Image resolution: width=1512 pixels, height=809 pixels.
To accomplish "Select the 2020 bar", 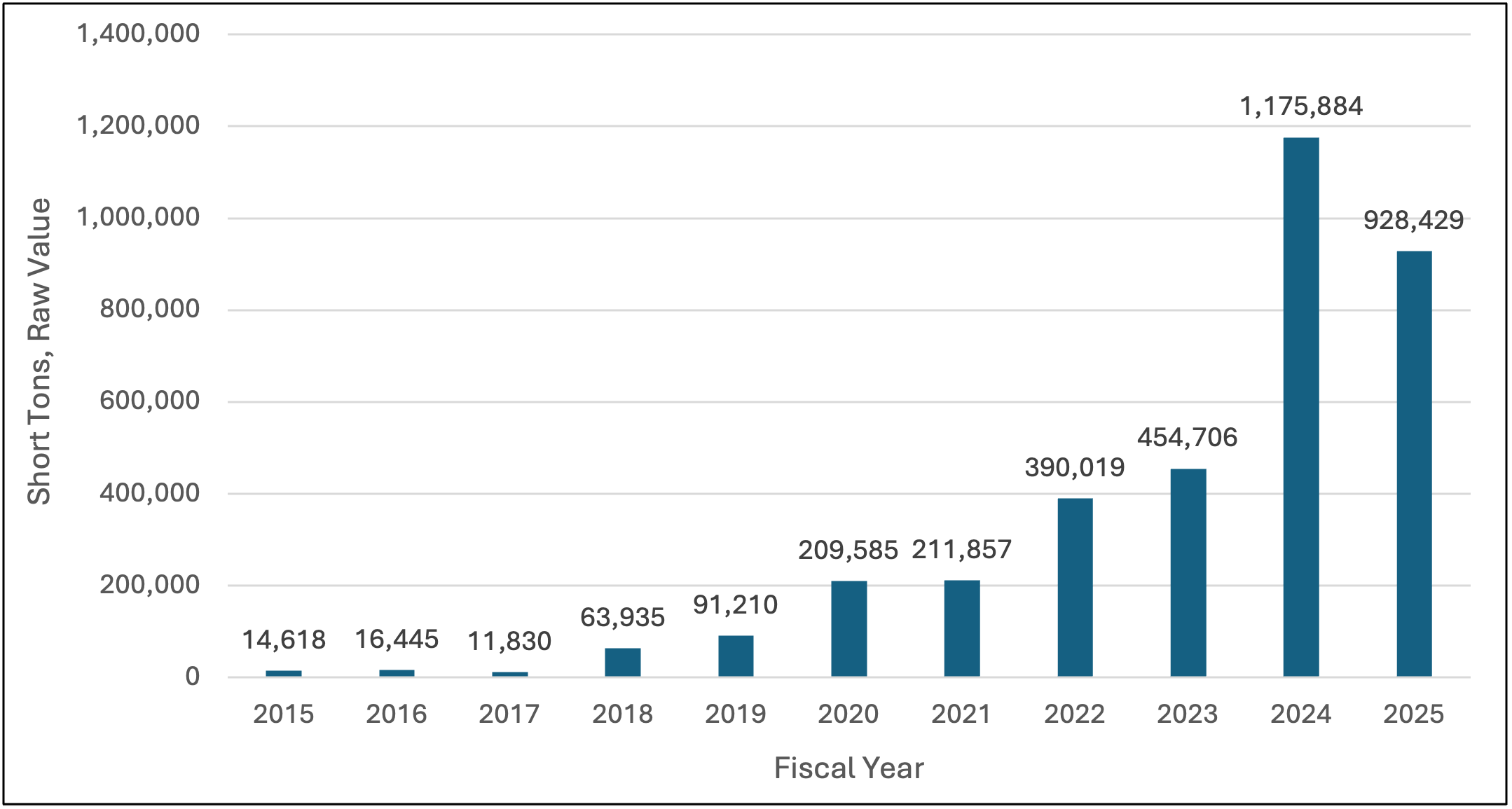I will 849,628.
